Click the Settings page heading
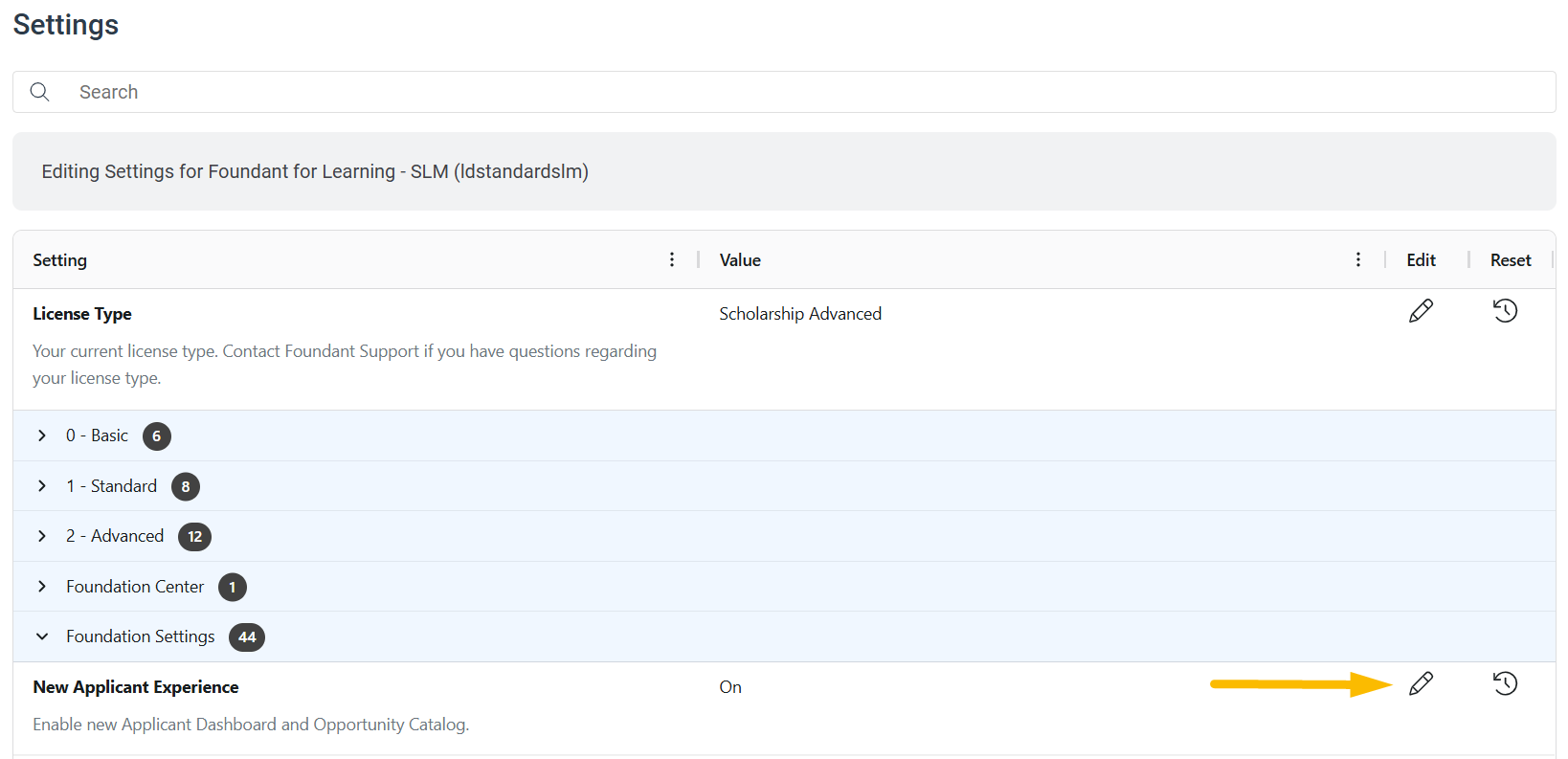The image size is (1568, 759). point(66,25)
